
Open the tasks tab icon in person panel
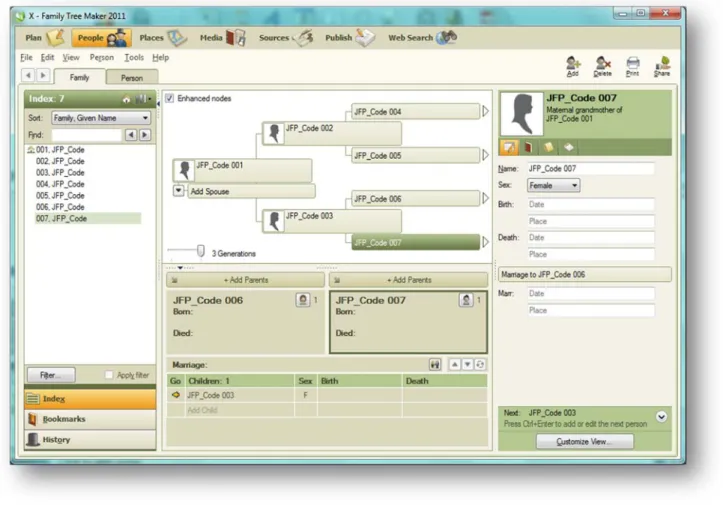click(569, 148)
